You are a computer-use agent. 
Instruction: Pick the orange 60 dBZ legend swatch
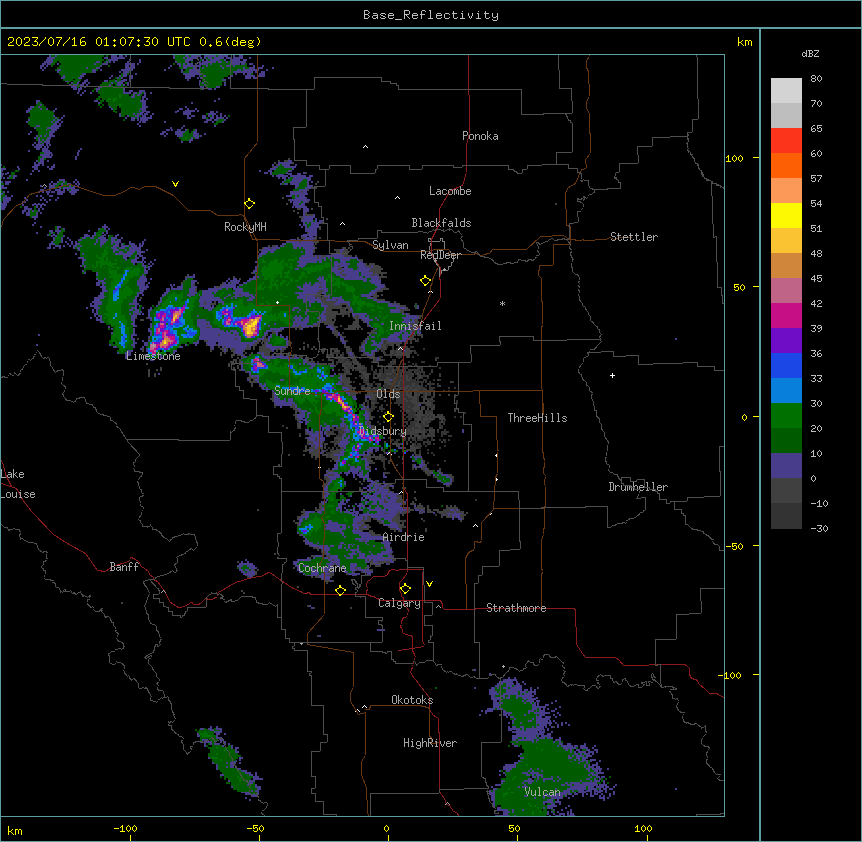pyautogui.click(x=786, y=165)
